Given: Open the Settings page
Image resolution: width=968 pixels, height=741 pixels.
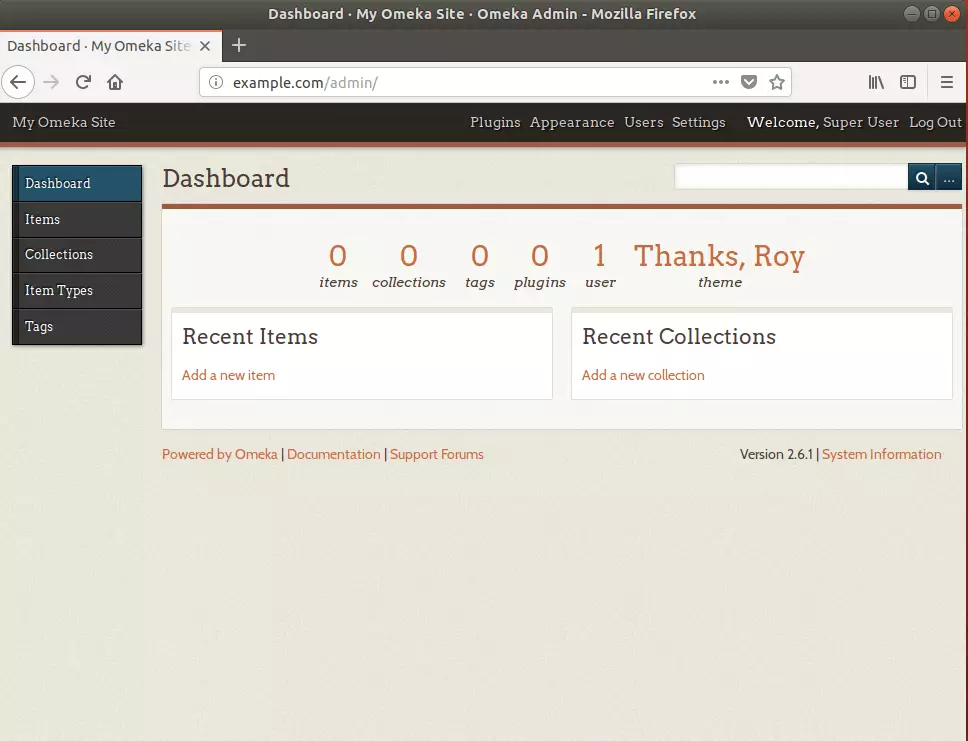Looking at the screenshot, I should 698,122.
